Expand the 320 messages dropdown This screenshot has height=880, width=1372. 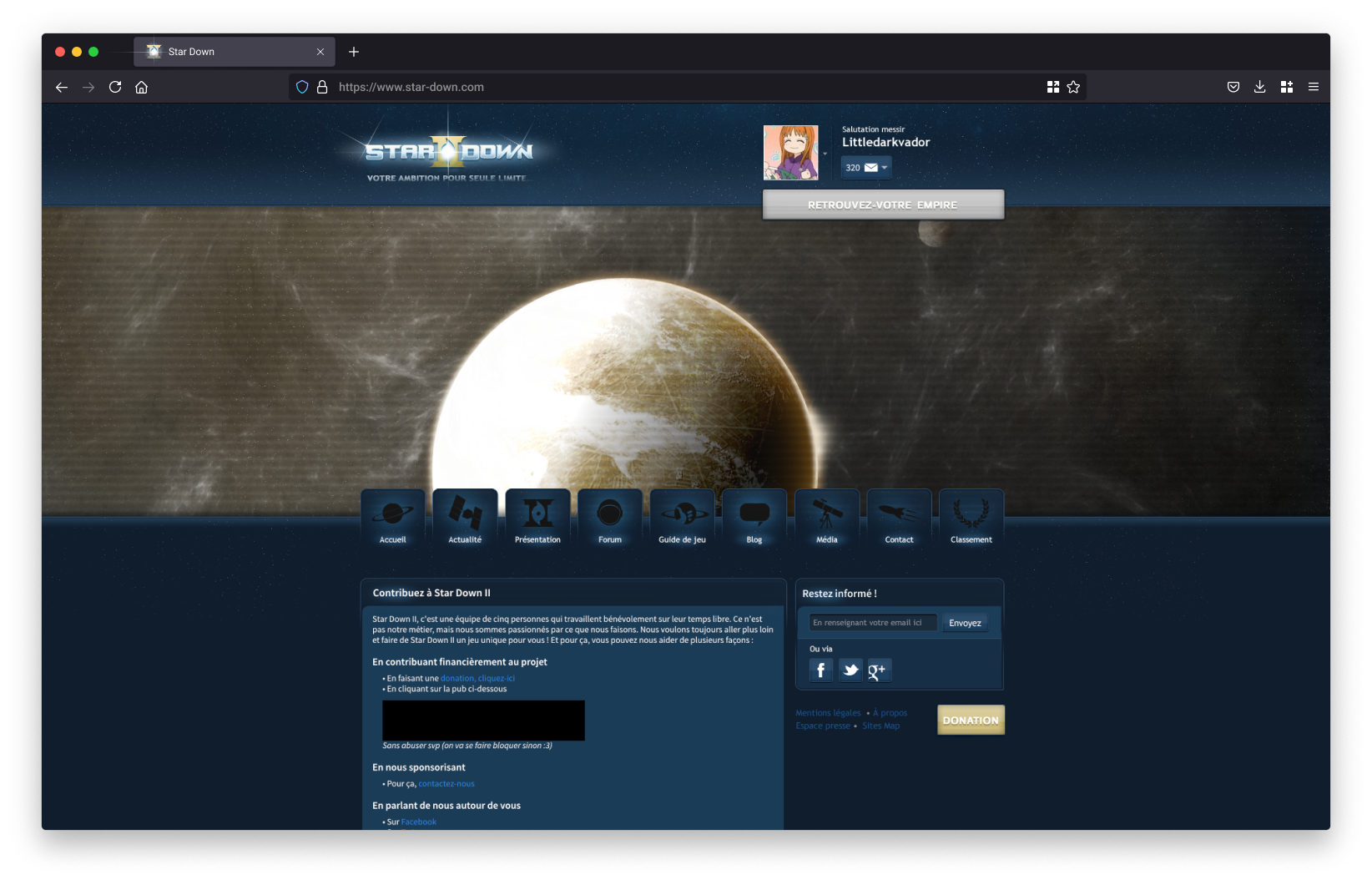866,168
